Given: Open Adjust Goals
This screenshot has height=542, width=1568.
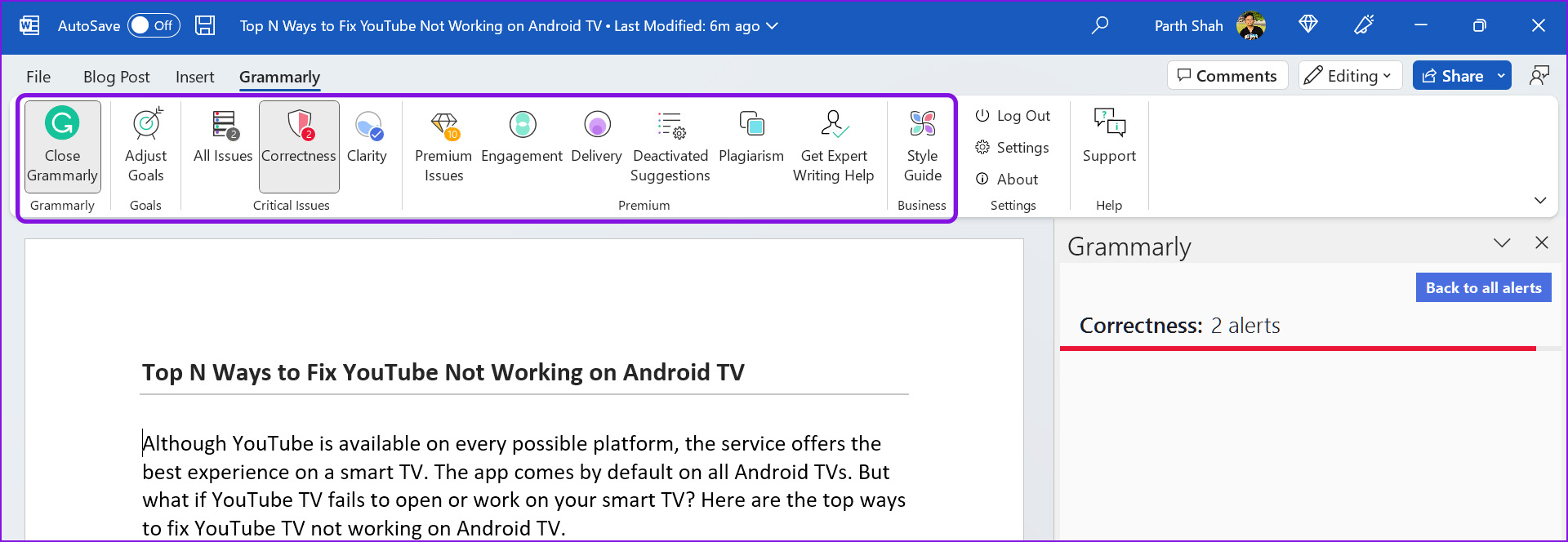Looking at the screenshot, I should pyautogui.click(x=146, y=147).
